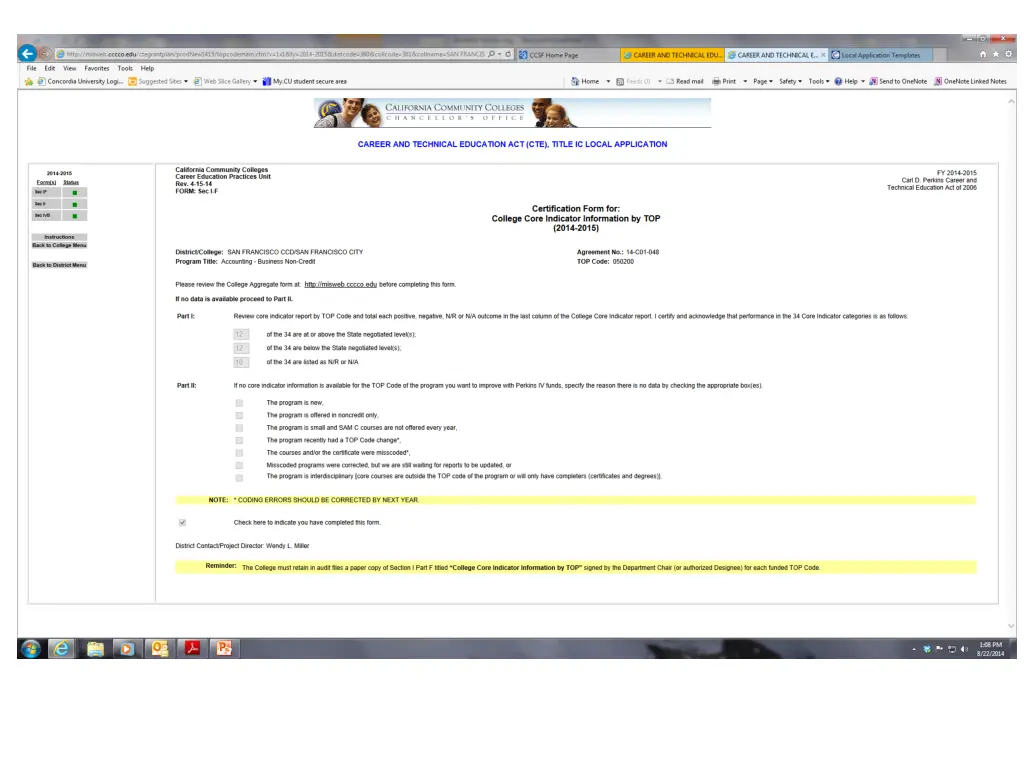This screenshot has height=768, width=1024.
Task: Click OneNote Linked Notes icon
Action: 938,82
